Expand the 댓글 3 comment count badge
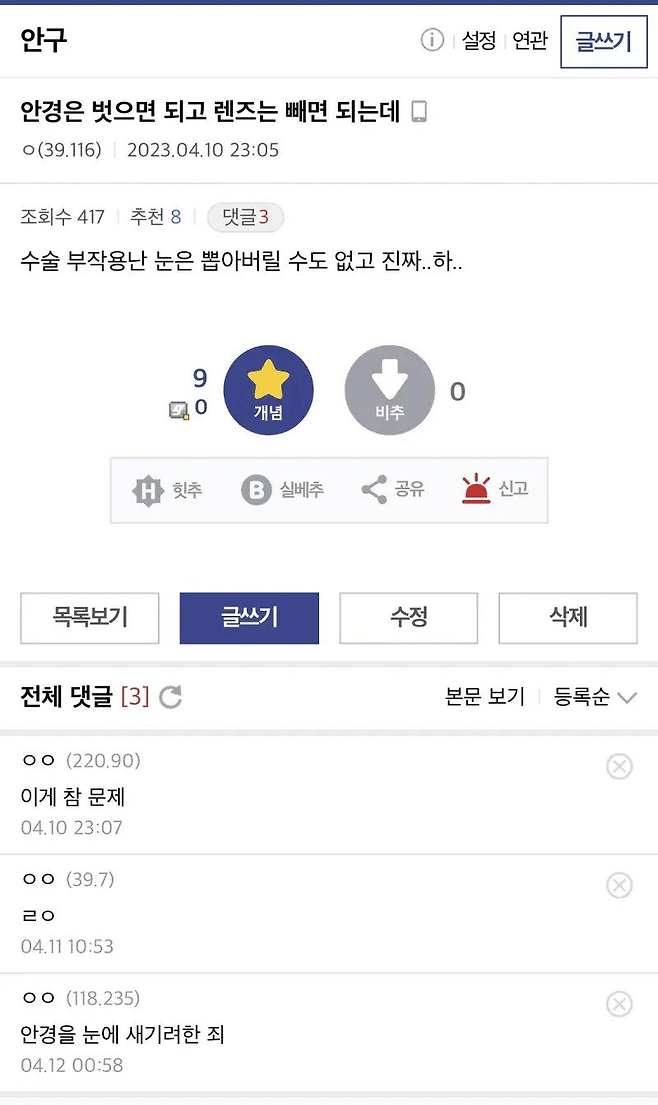Viewport: 658px width, 1105px height. click(243, 218)
